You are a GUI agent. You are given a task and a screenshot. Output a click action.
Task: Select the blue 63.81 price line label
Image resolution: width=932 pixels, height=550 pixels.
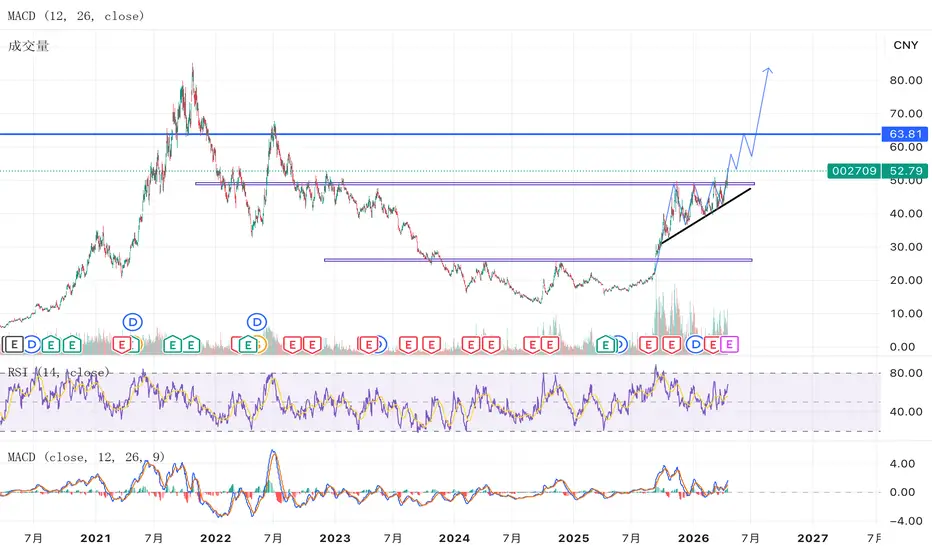(905, 134)
